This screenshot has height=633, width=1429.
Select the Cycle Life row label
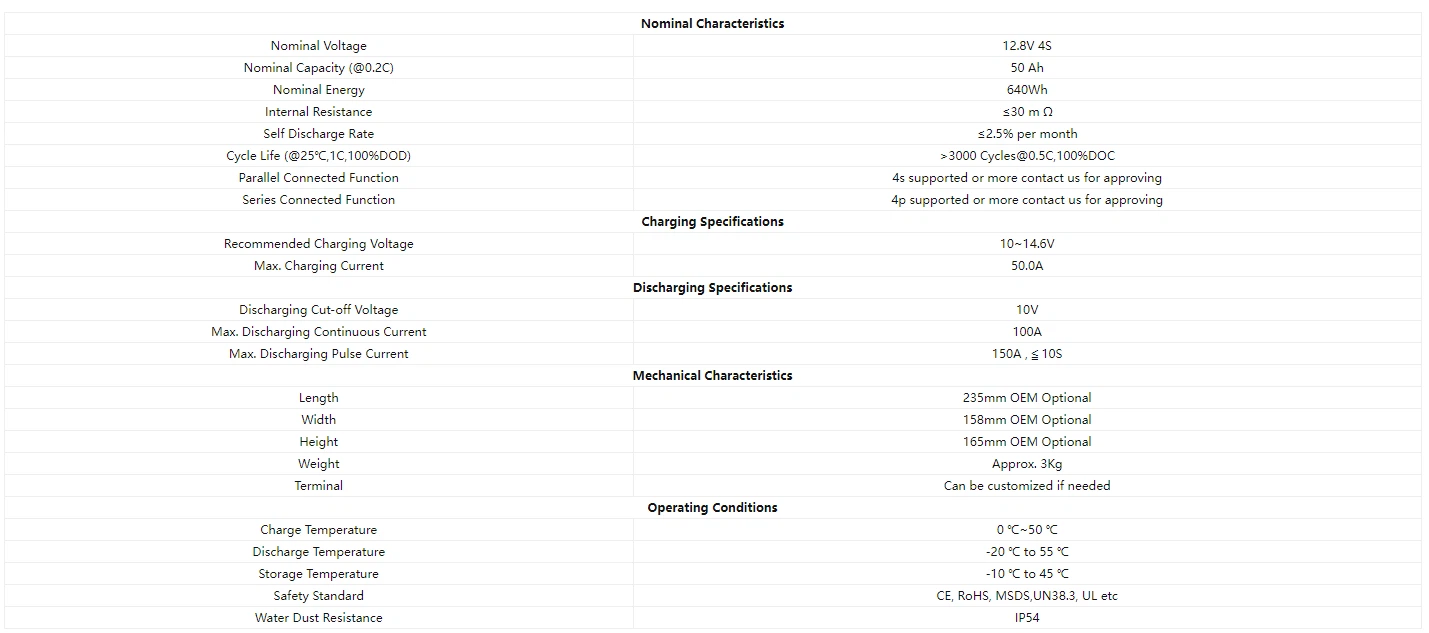coord(318,156)
